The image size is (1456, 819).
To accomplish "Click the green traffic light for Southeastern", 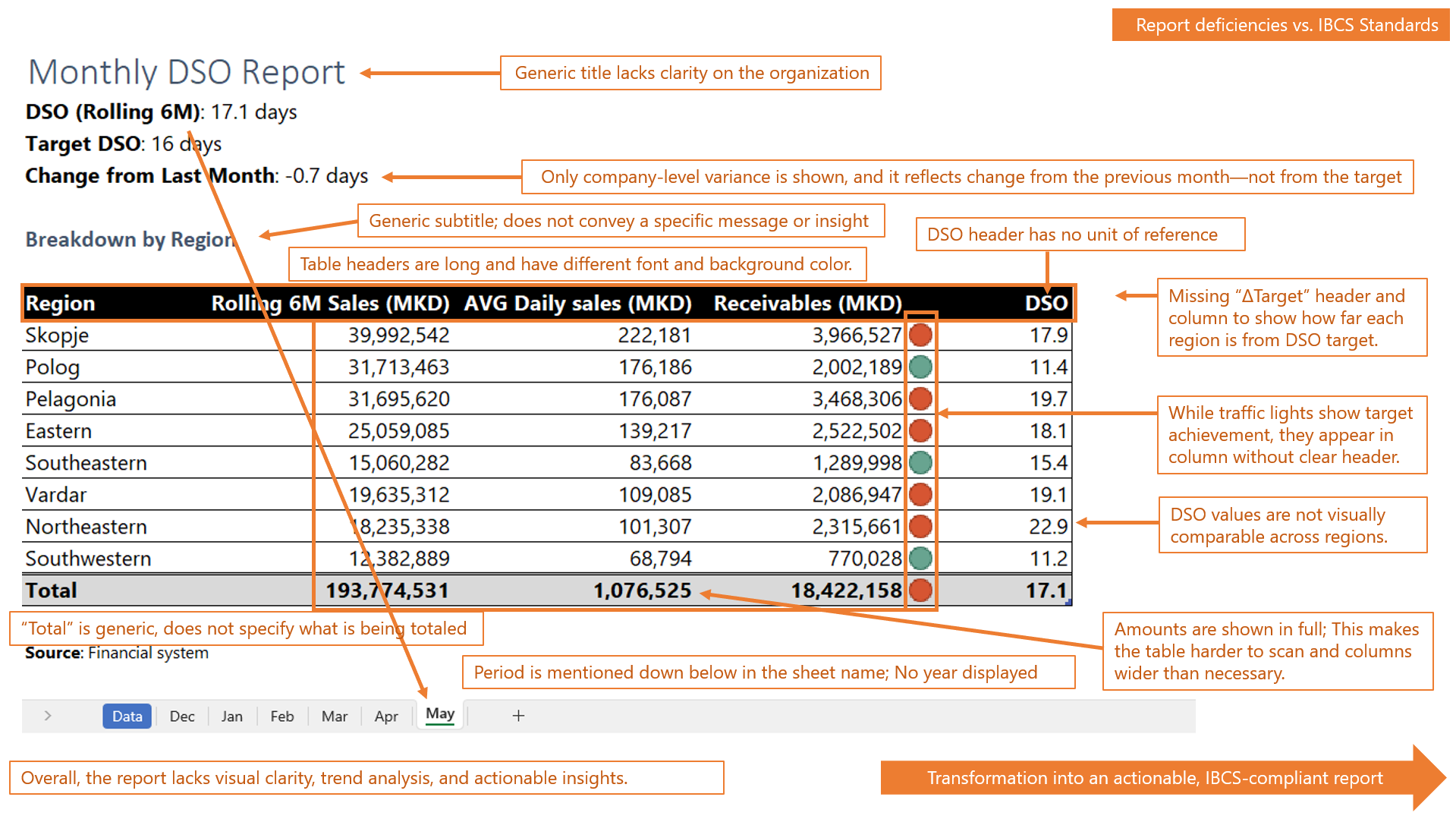I will point(920,462).
